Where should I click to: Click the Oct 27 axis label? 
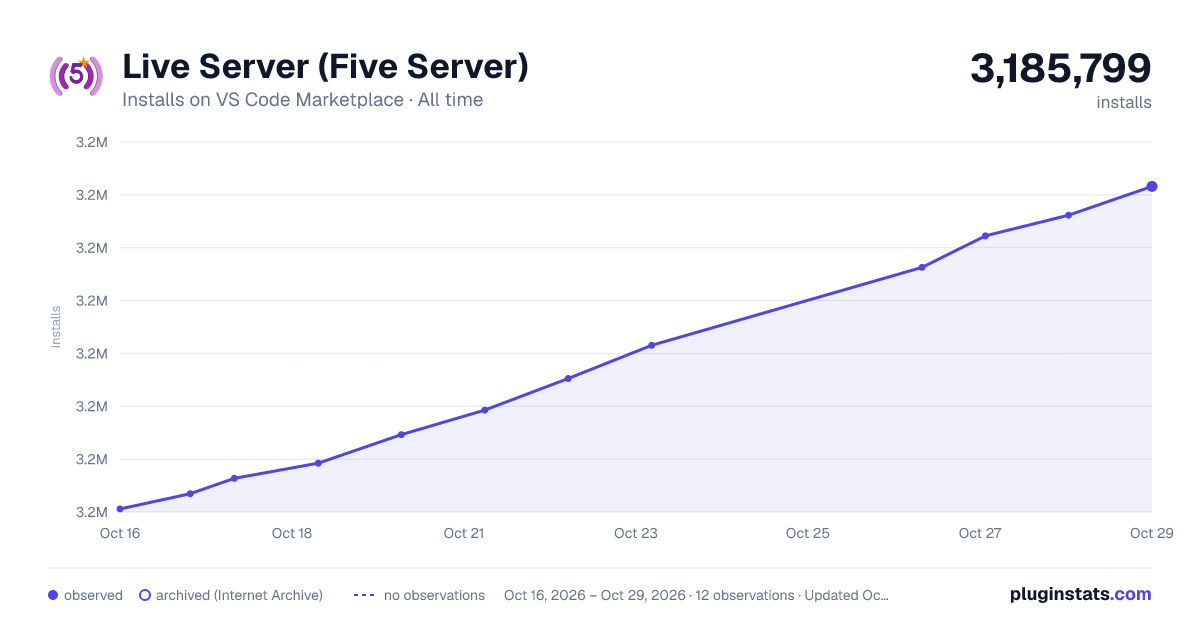coord(980,533)
